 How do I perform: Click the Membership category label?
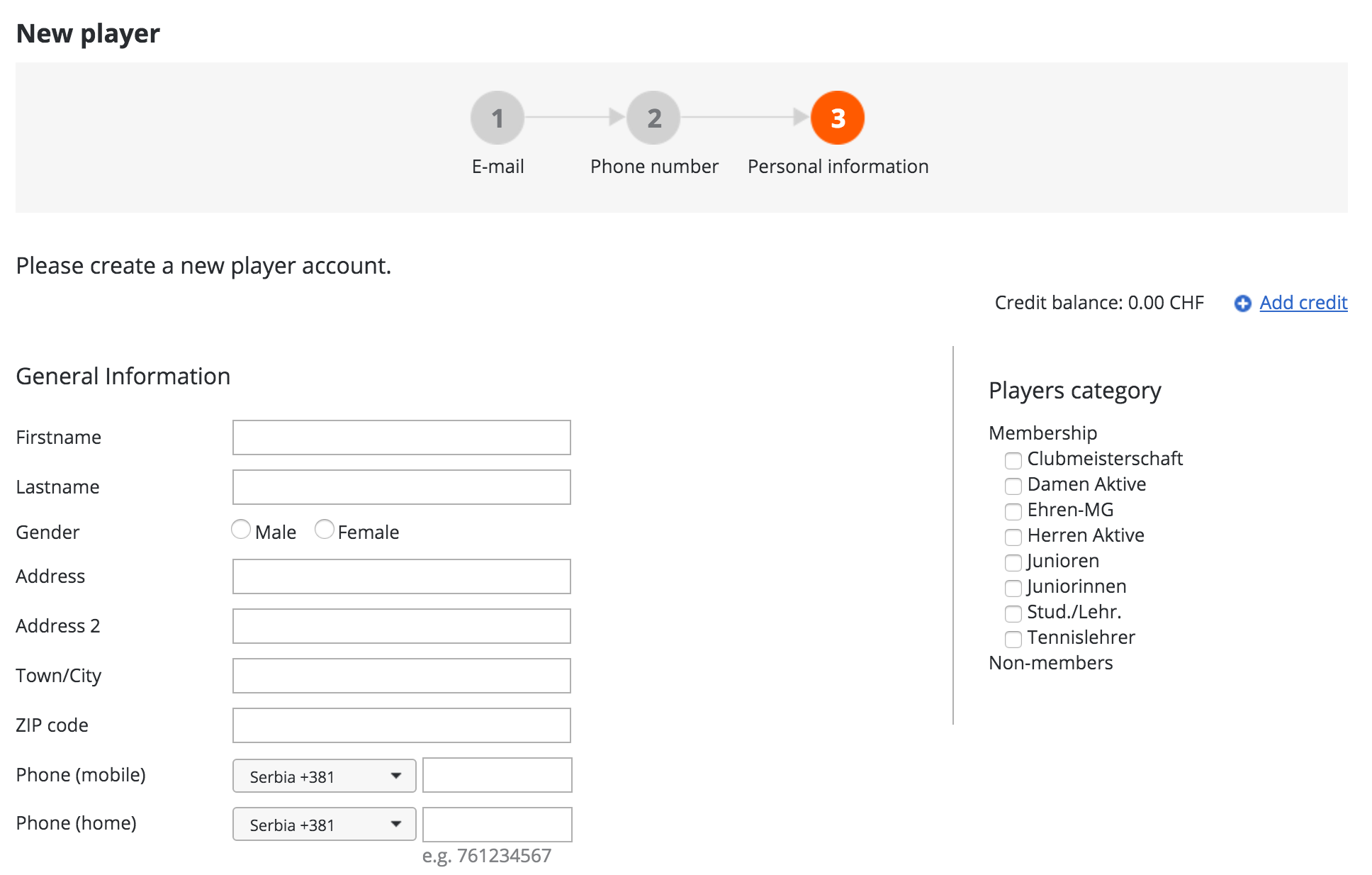click(1042, 433)
